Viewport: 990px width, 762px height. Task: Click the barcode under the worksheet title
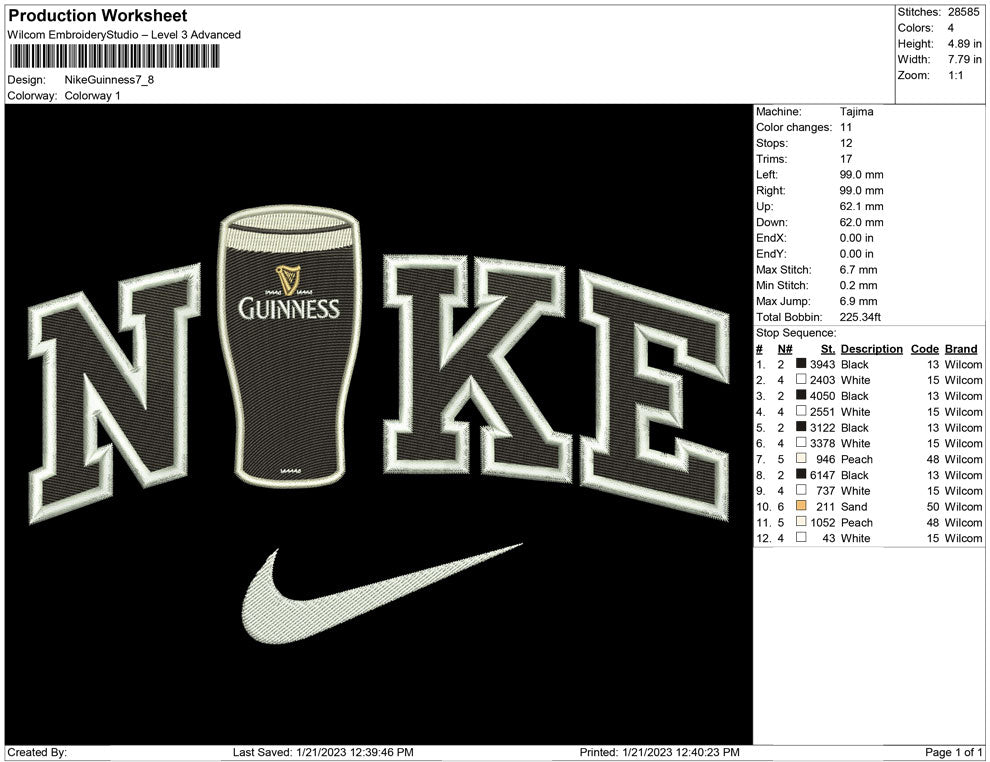(114, 56)
